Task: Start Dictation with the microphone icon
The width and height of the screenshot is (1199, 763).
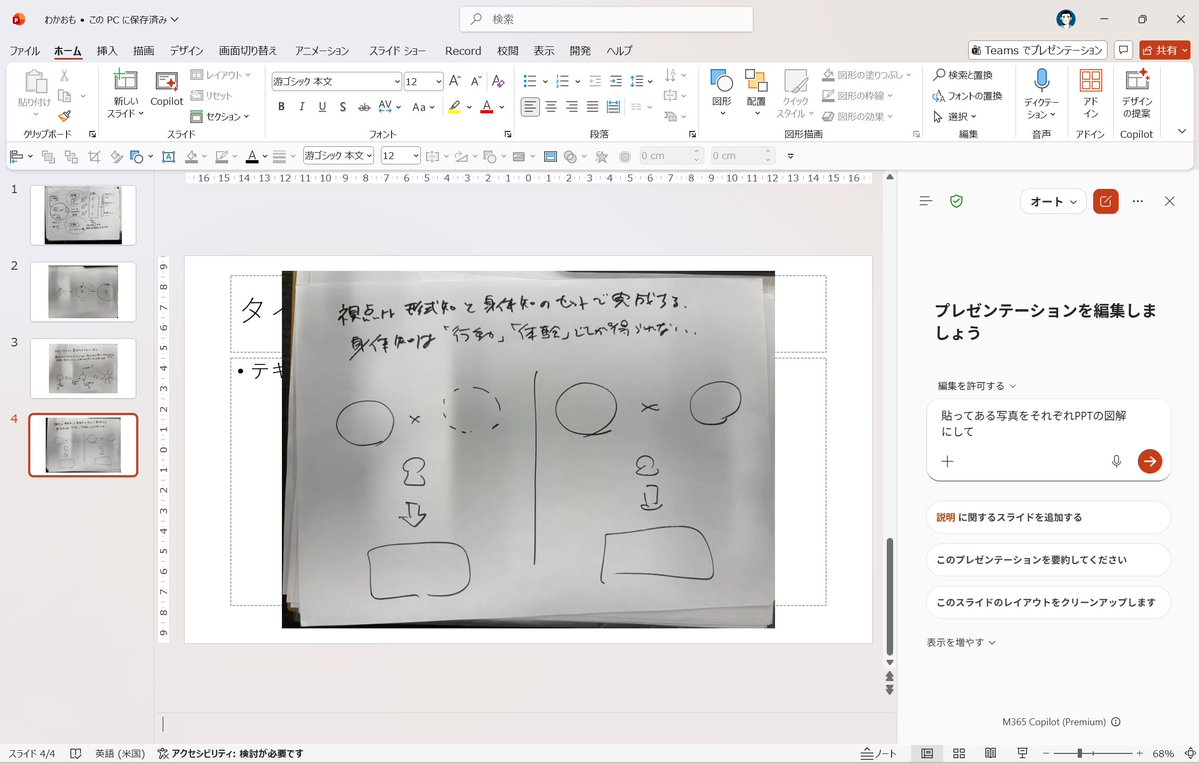Action: [x=1041, y=80]
